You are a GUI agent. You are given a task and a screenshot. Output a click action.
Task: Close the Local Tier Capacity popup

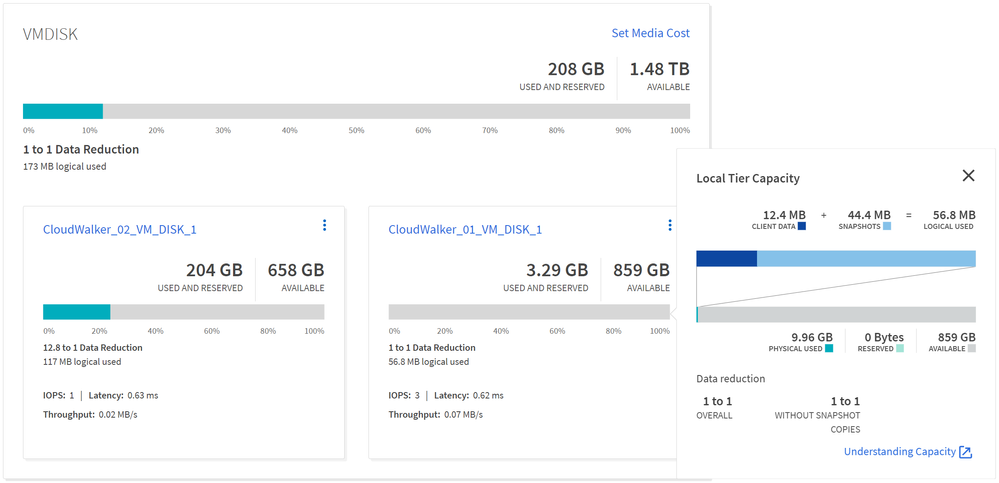tap(967, 176)
